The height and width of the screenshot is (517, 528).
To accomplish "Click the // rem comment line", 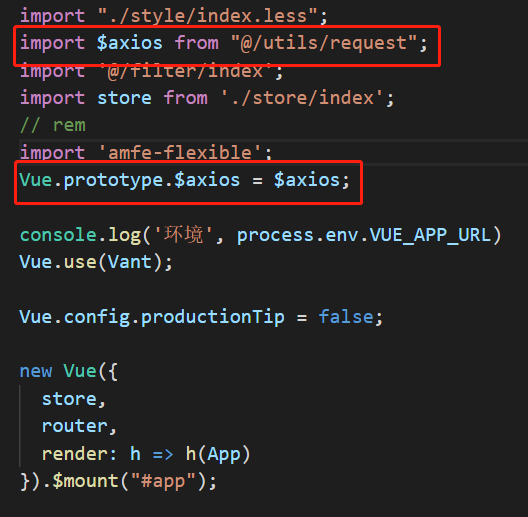I will pyautogui.click(x=53, y=125).
